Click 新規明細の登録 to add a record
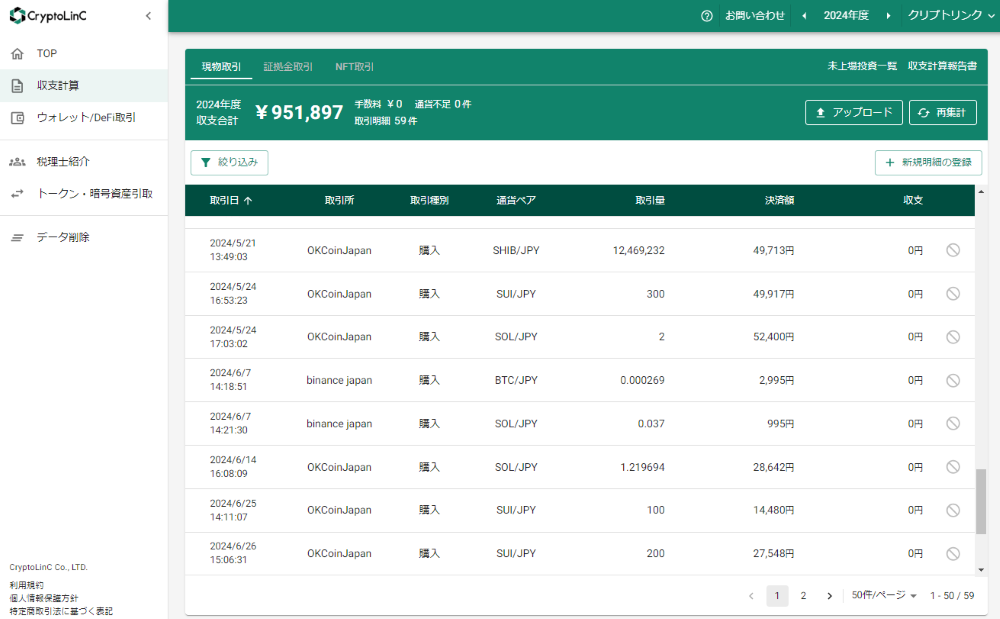 [929, 163]
